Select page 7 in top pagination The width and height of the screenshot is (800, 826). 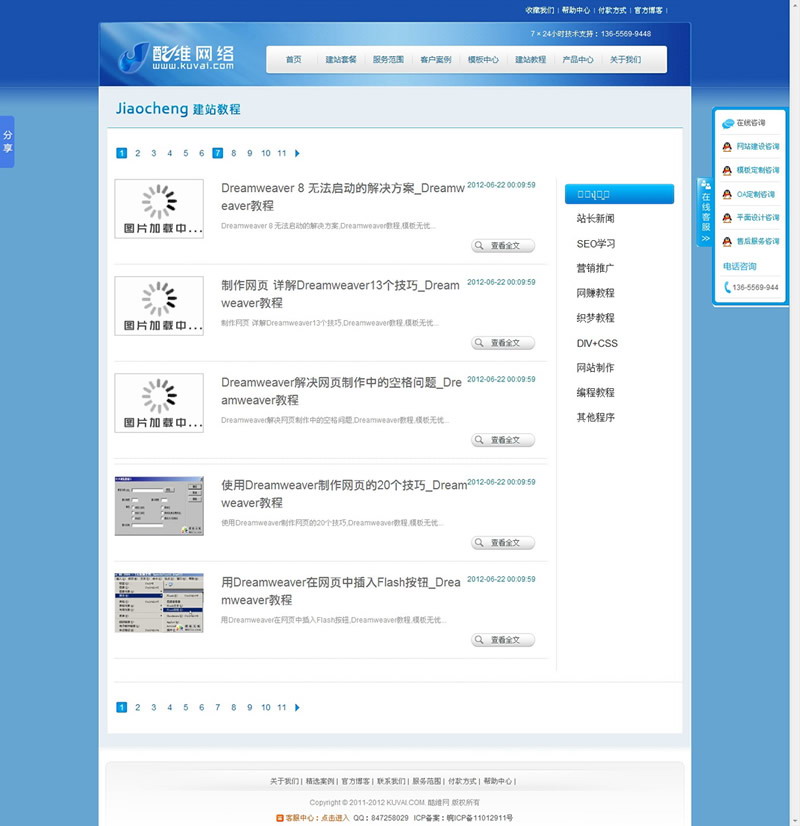pos(218,153)
